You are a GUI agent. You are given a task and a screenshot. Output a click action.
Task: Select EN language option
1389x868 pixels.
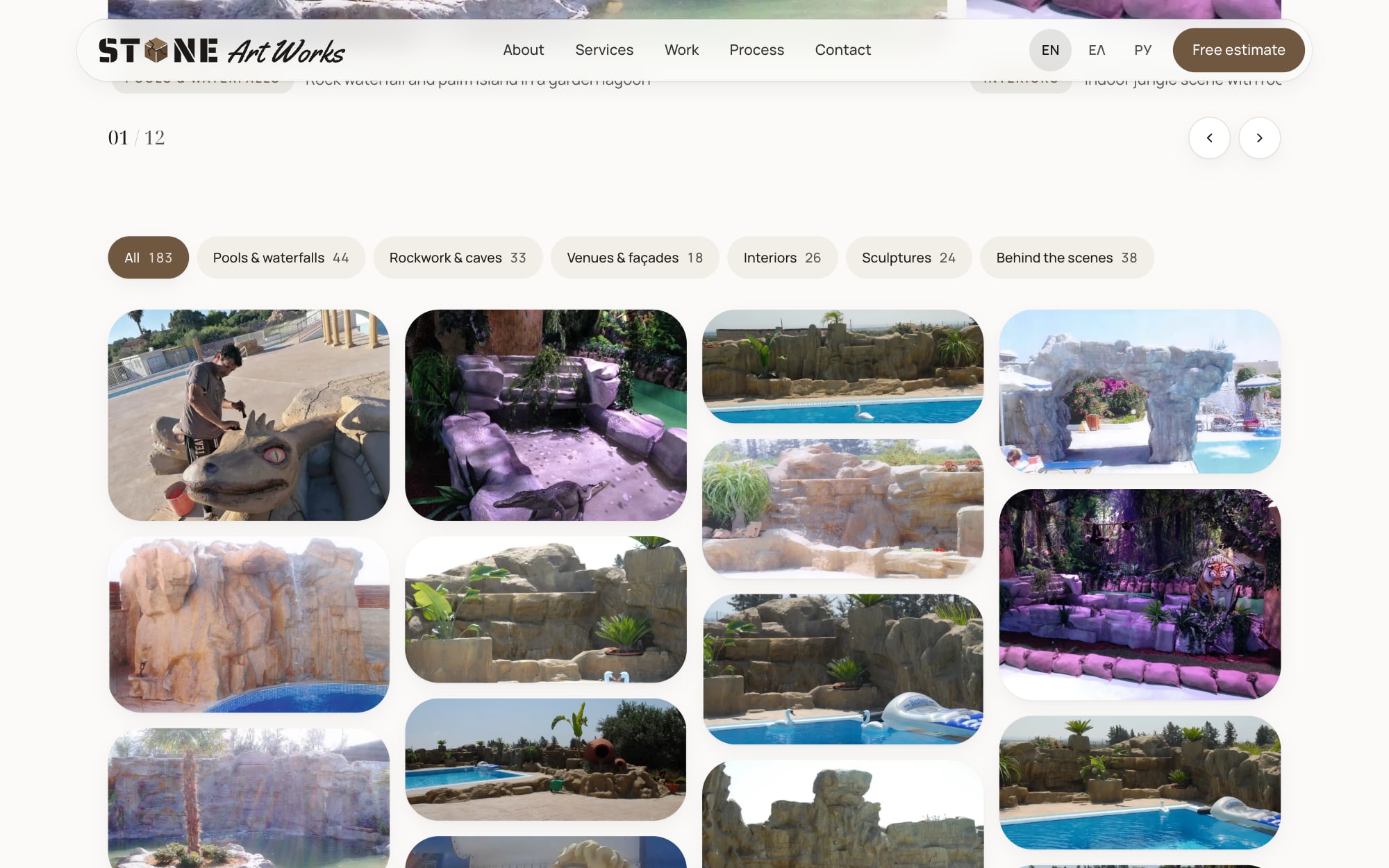pos(1050,50)
